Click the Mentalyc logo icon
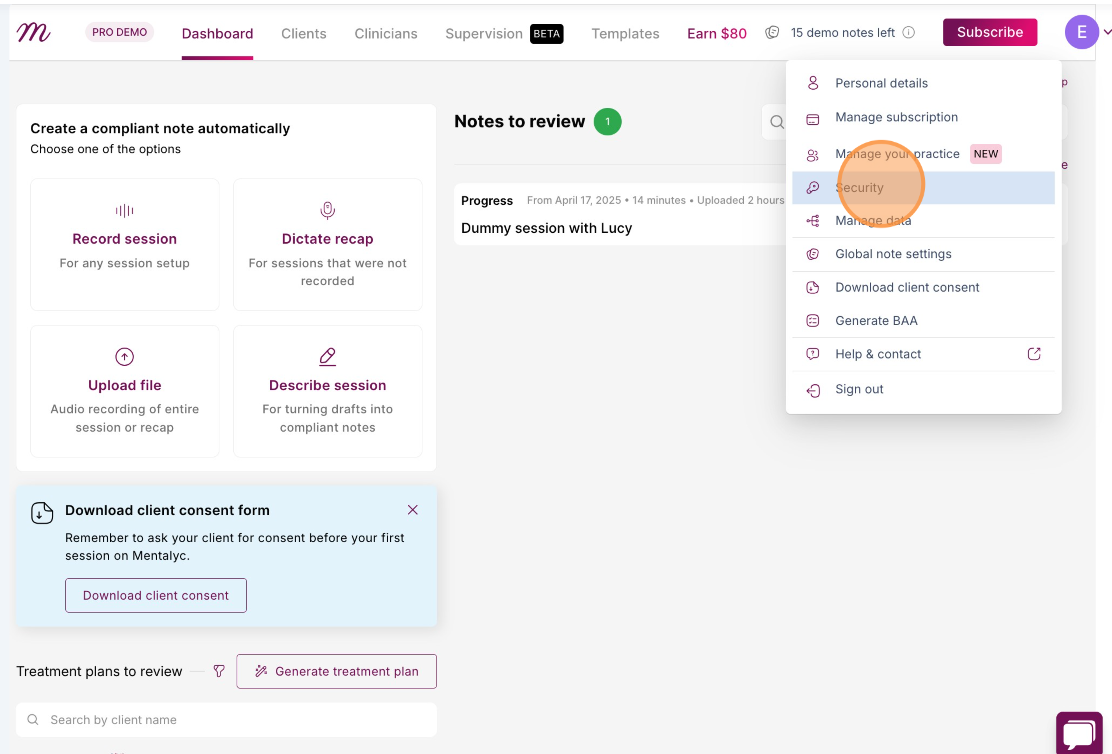The width and height of the screenshot is (1112, 754). [x=33, y=33]
